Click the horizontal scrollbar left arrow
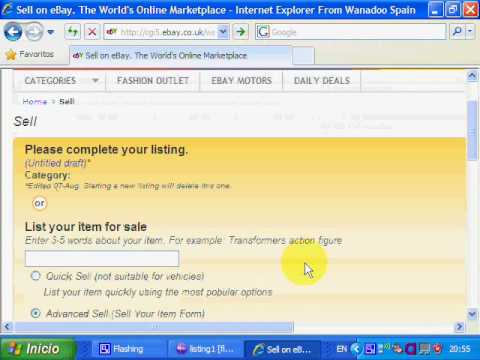The height and width of the screenshot is (360, 480). coord(7,326)
